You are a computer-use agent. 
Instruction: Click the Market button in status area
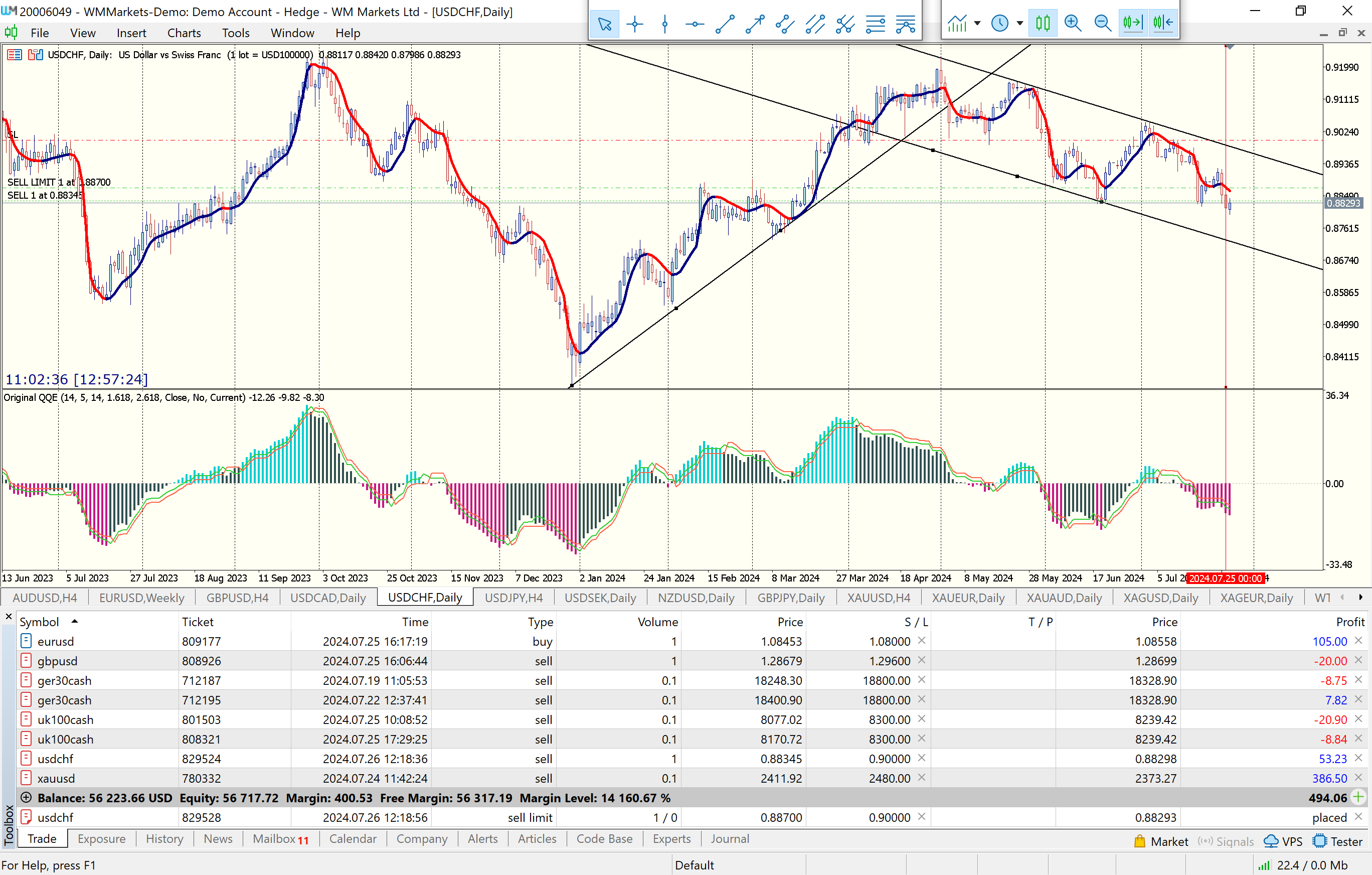click(1161, 841)
